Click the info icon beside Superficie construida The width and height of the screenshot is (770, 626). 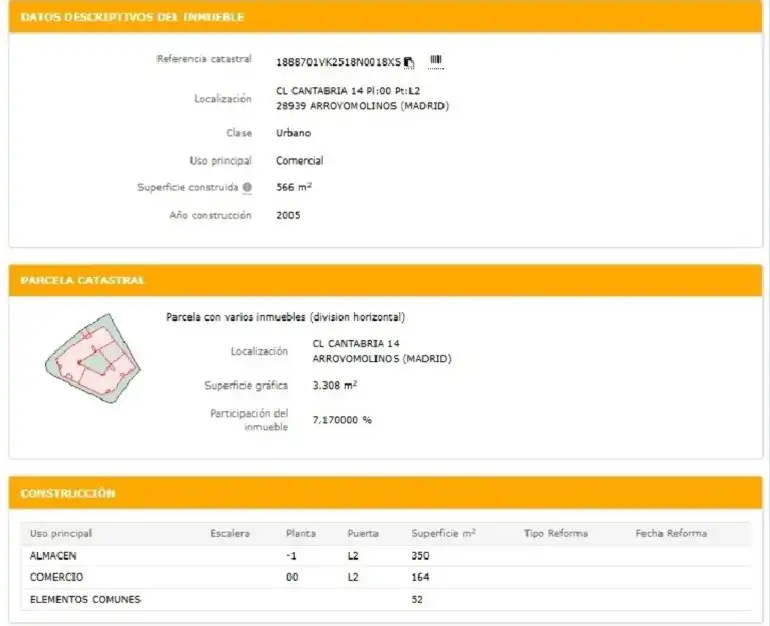click(x=247, y=187)
